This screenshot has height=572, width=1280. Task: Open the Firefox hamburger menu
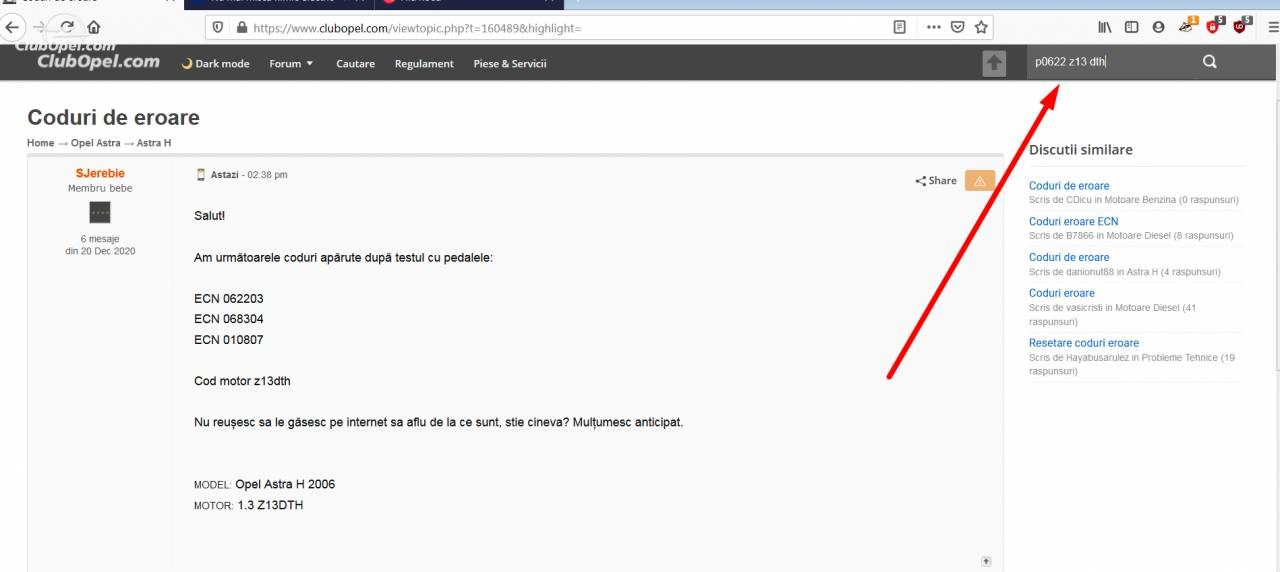point(1272,28)
